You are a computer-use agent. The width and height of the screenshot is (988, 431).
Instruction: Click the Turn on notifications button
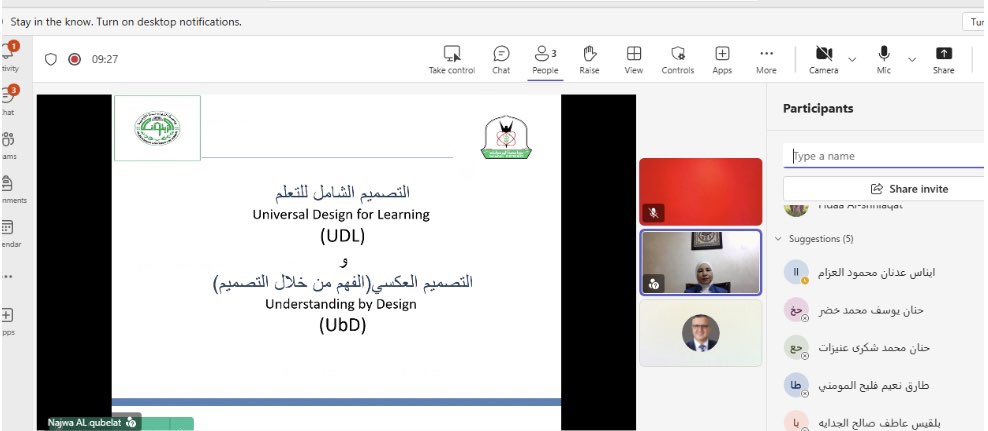click(975, 21)
